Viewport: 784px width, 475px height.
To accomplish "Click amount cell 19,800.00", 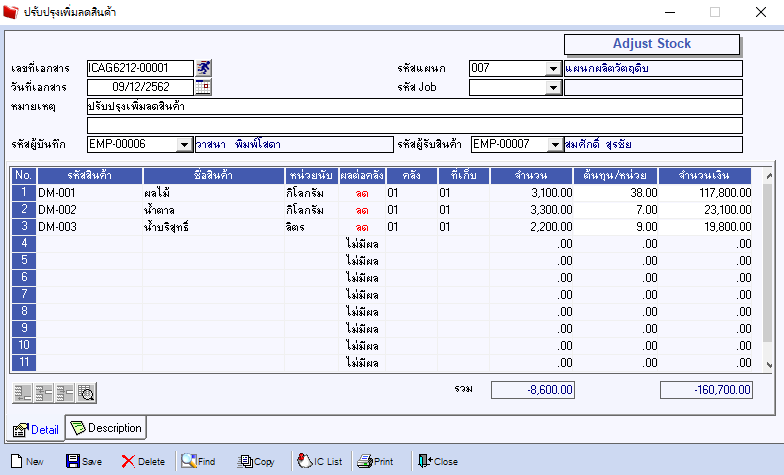I will [x=706, y=226].
